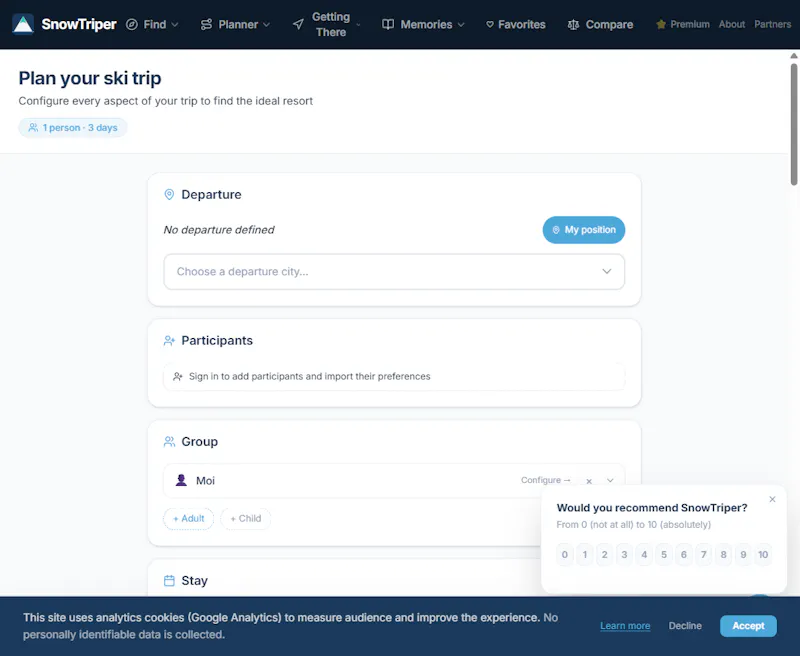Open the Find dropdown menu

(152, 24)
